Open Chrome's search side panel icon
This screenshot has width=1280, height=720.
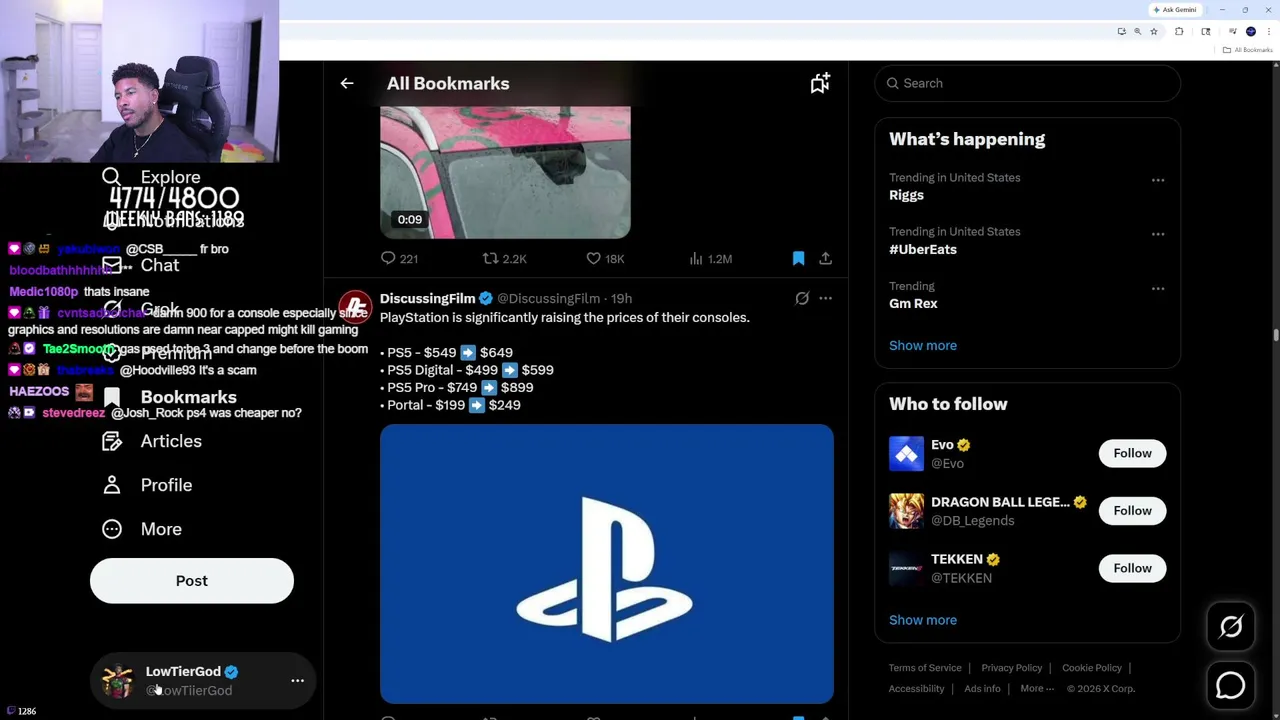tap(1206, 31)
